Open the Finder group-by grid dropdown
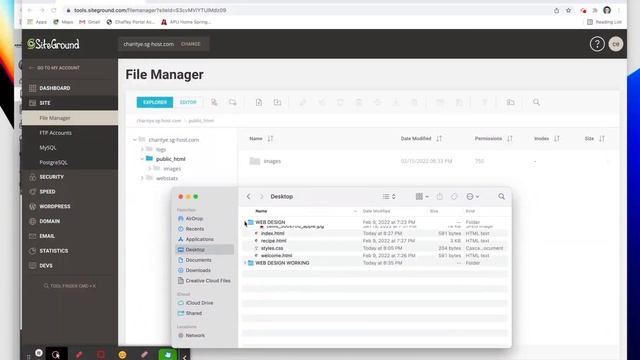 click(422, 197)
